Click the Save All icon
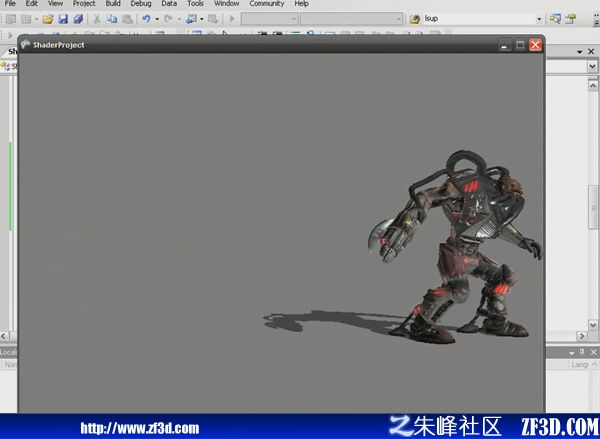The width and height of the screenshot is (600, 439). [x=78, y=18]
